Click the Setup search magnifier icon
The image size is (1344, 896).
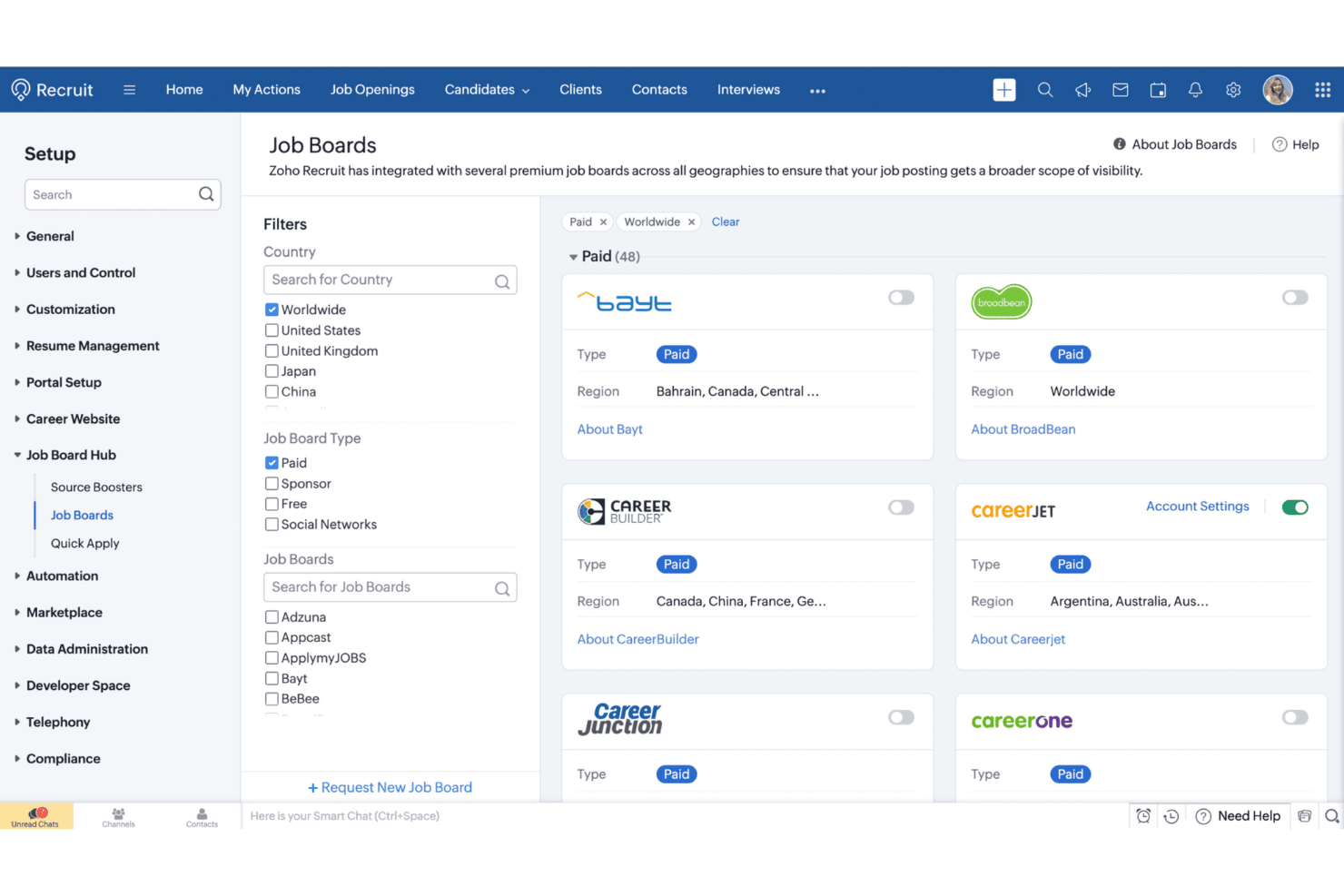[x=206, y=194]
